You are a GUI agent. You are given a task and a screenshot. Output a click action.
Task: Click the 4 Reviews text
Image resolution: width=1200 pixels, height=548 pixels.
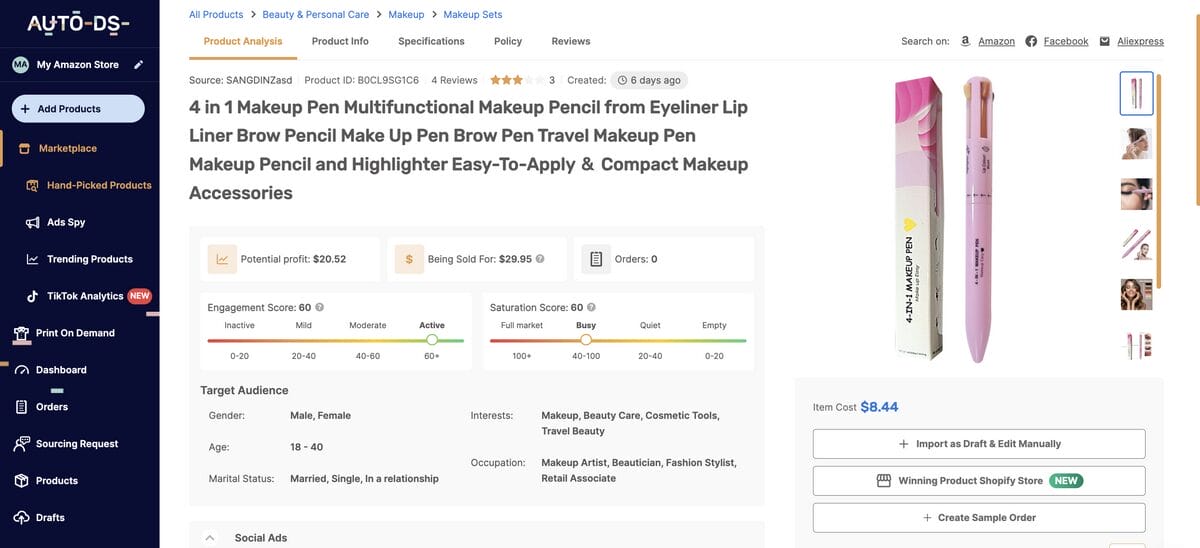(454, 80)
